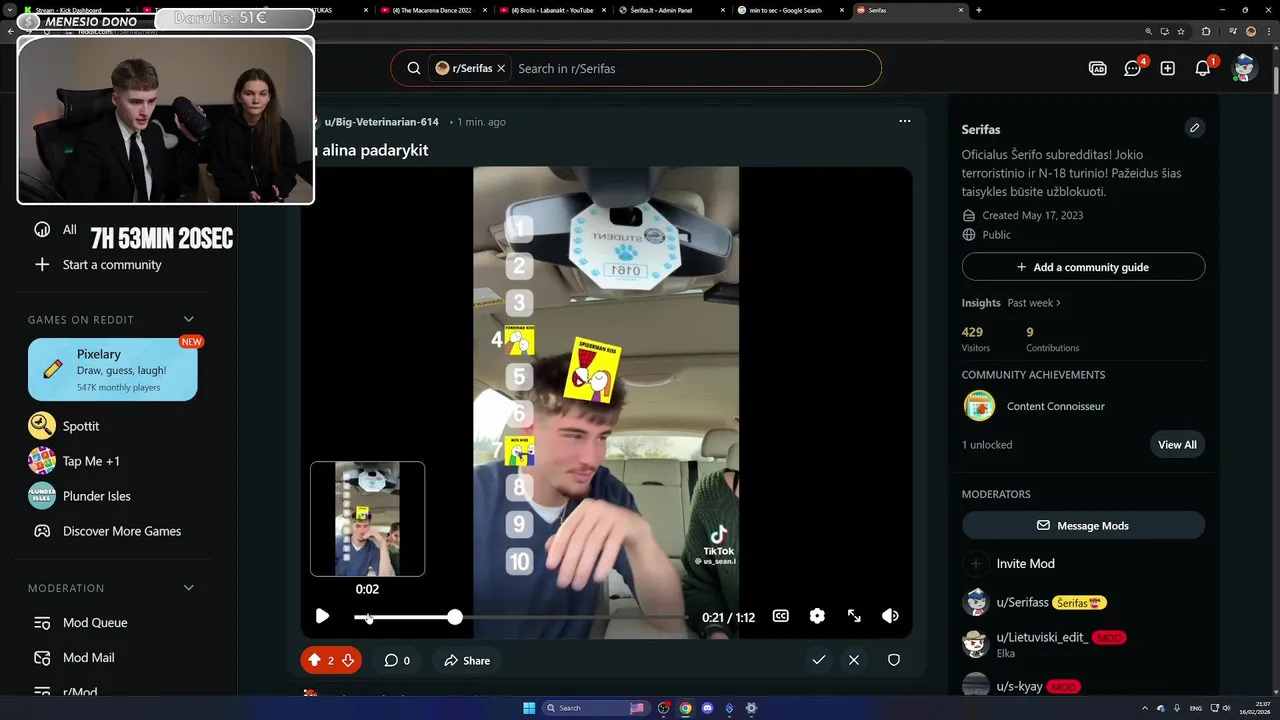This screenshot has height=720, width=1280.
Task: Launch the Tap Me +1 game
Action: [x=91, y=461]
